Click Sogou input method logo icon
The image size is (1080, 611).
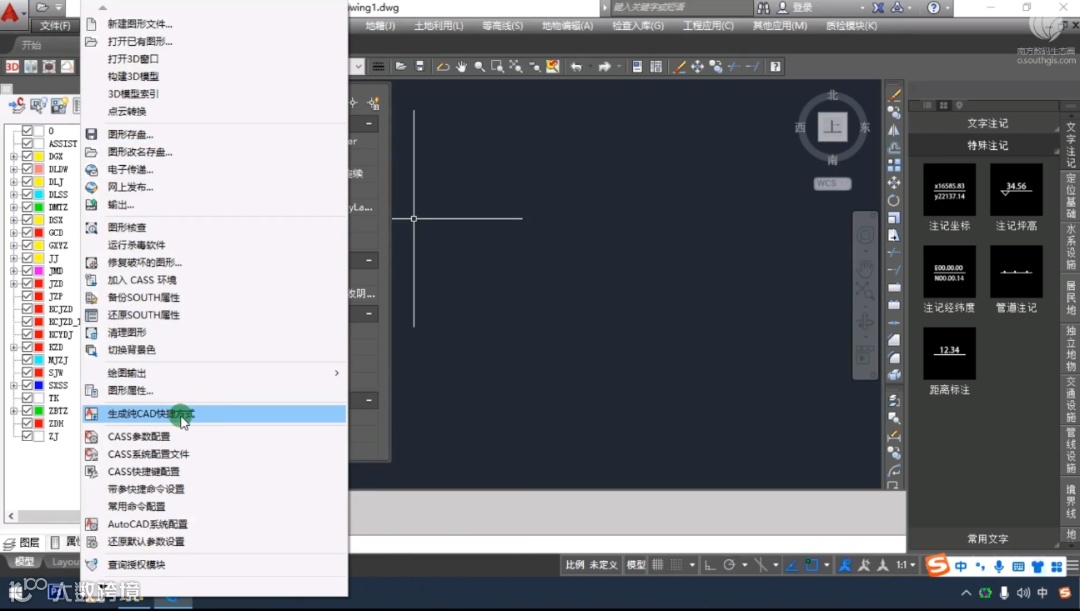point(937,566)
